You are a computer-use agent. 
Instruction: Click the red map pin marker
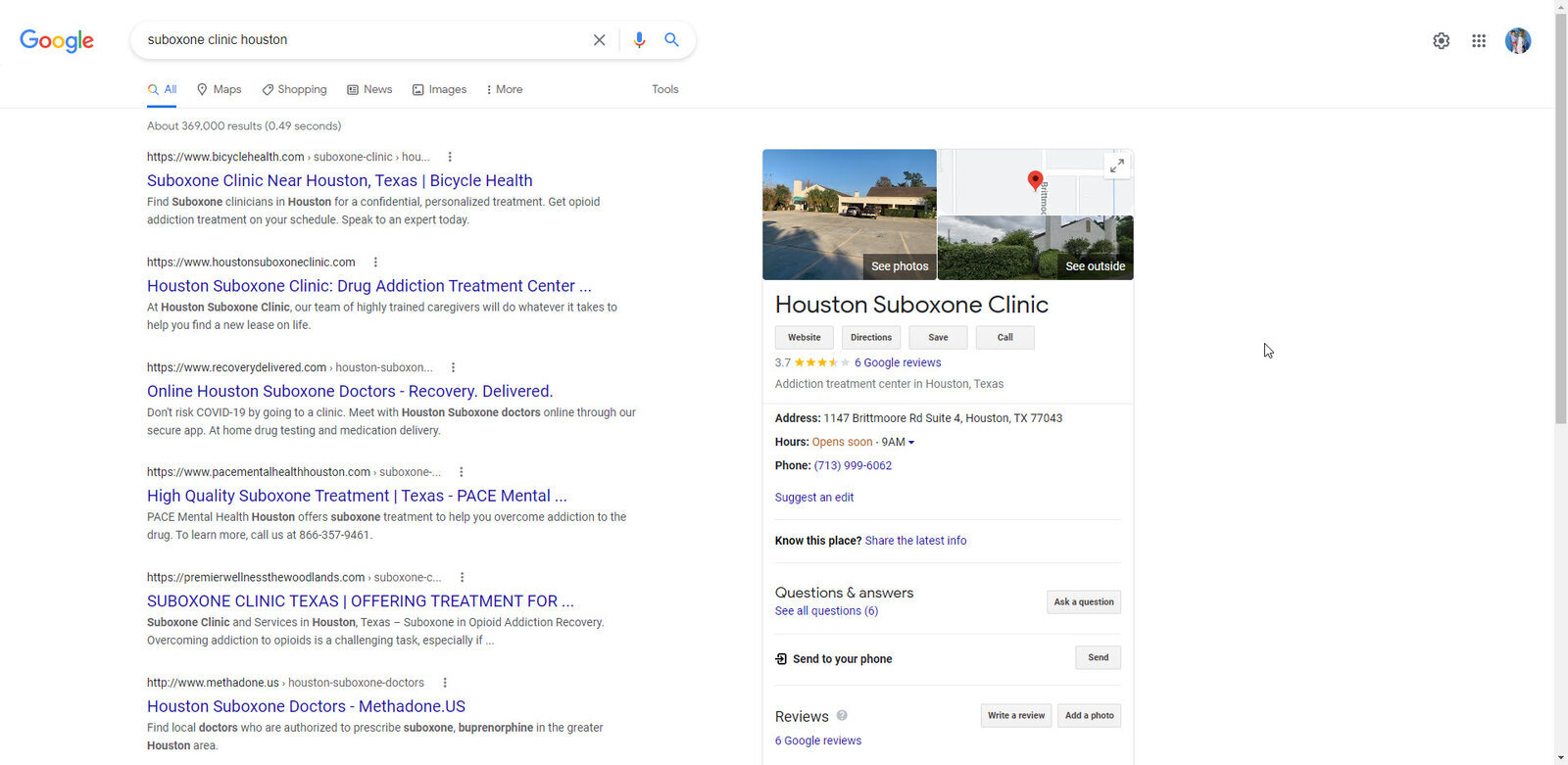1035,180
